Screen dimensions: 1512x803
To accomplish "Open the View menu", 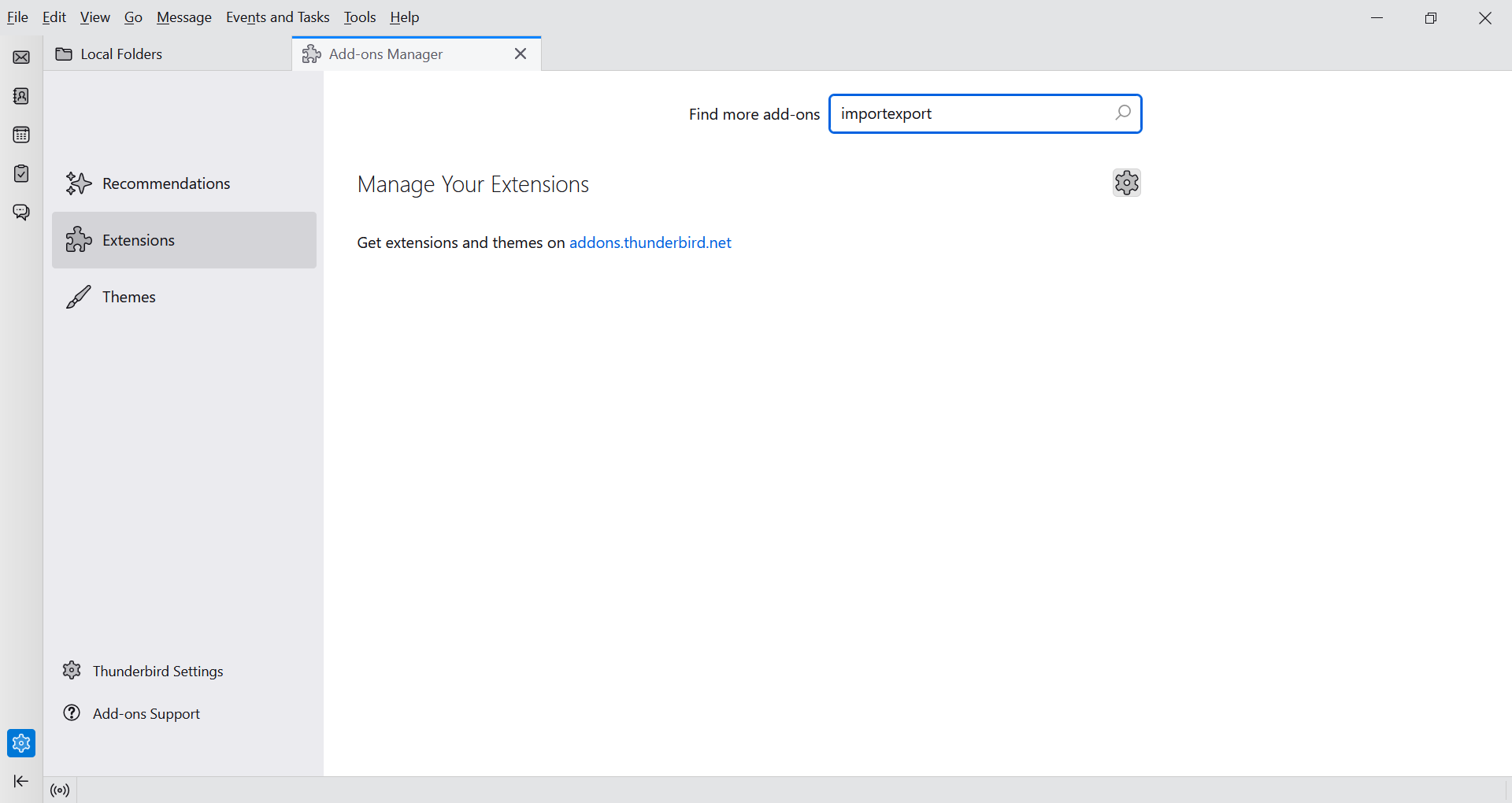I will tap(95, 17).
